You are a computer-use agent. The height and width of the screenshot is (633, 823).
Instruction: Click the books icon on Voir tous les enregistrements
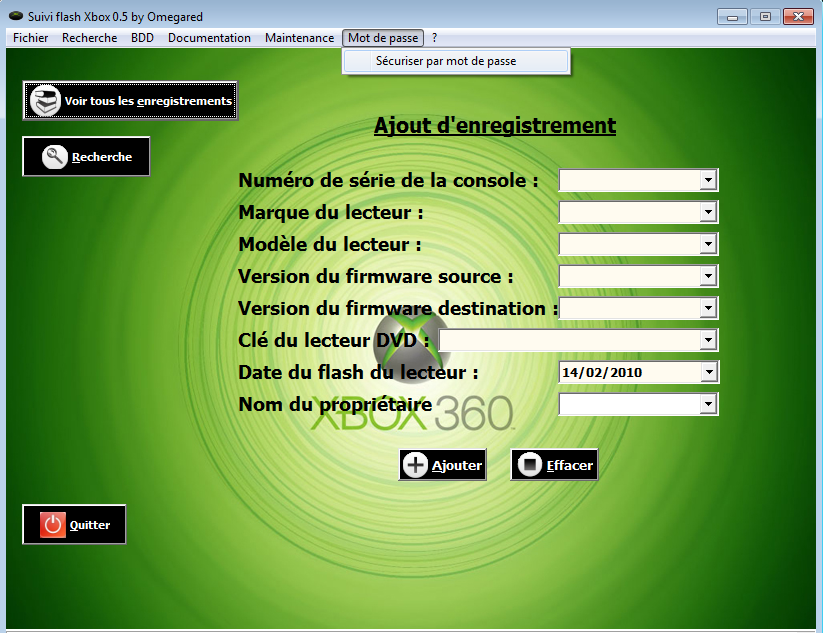(45, 100)
